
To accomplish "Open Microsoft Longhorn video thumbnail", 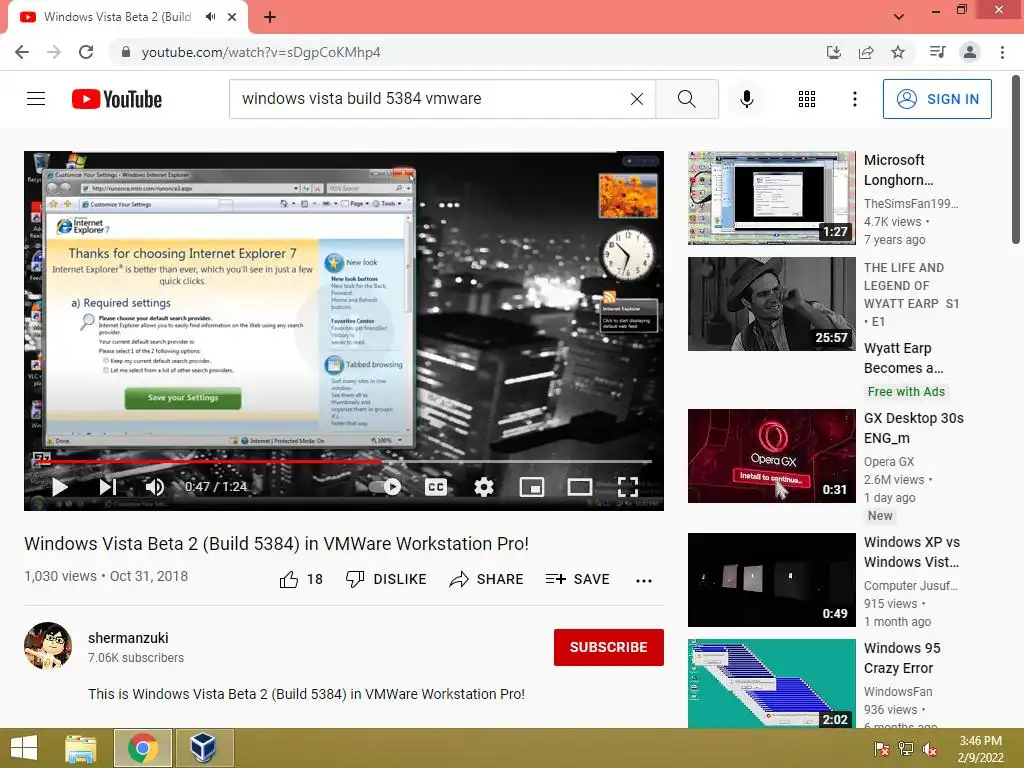I will point(771,198).
